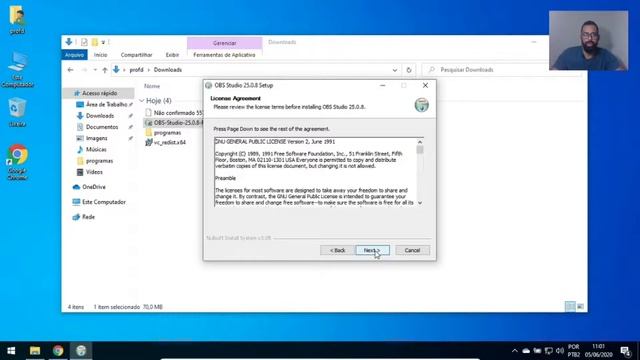Select the programas folder in file list
The width and height of the screenshot is (640, 360).
pos(163,133)
